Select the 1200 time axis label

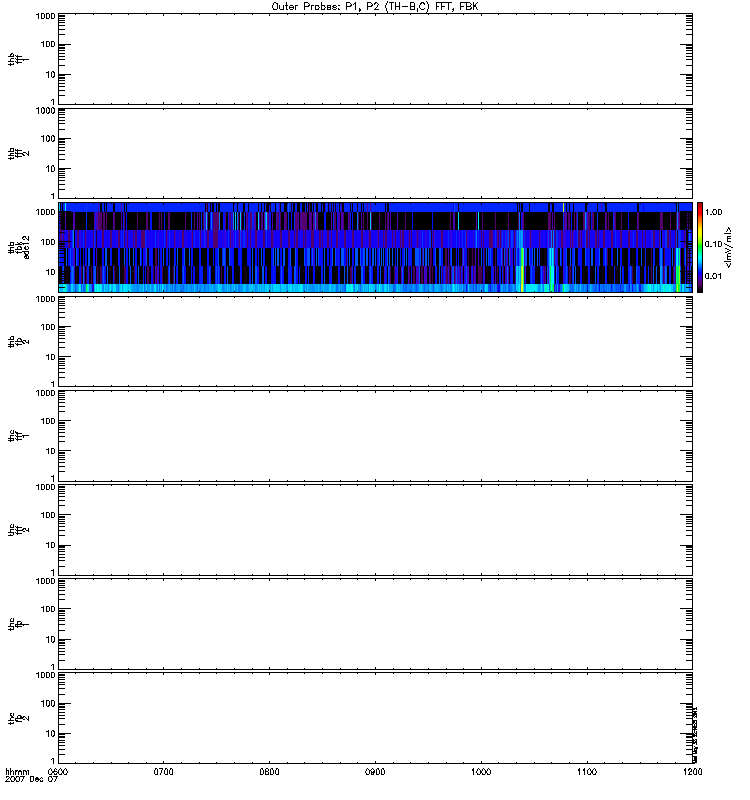(692, 772)
